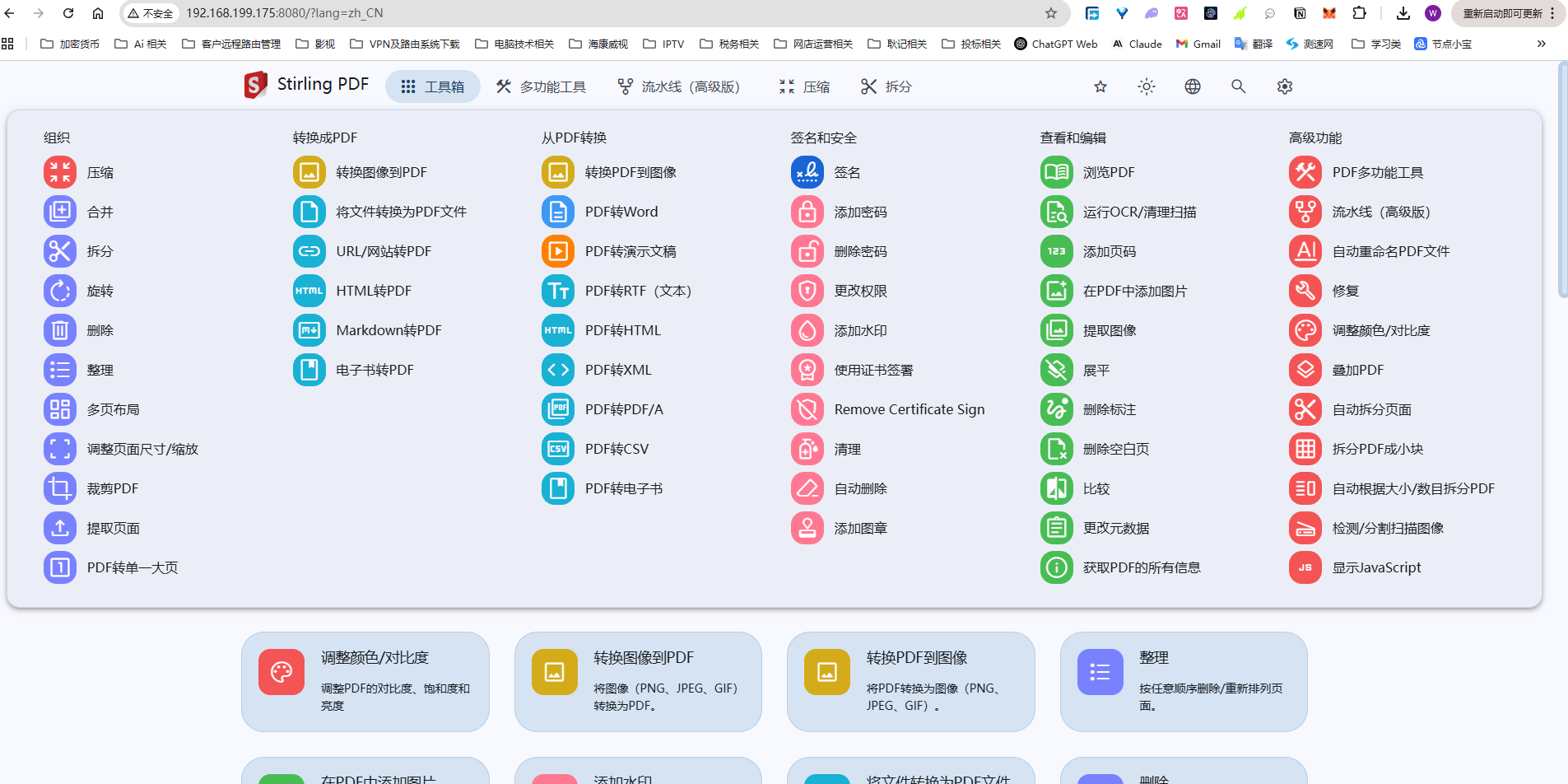Open the 调整颜色/对比度 card below

click(365, 681)
